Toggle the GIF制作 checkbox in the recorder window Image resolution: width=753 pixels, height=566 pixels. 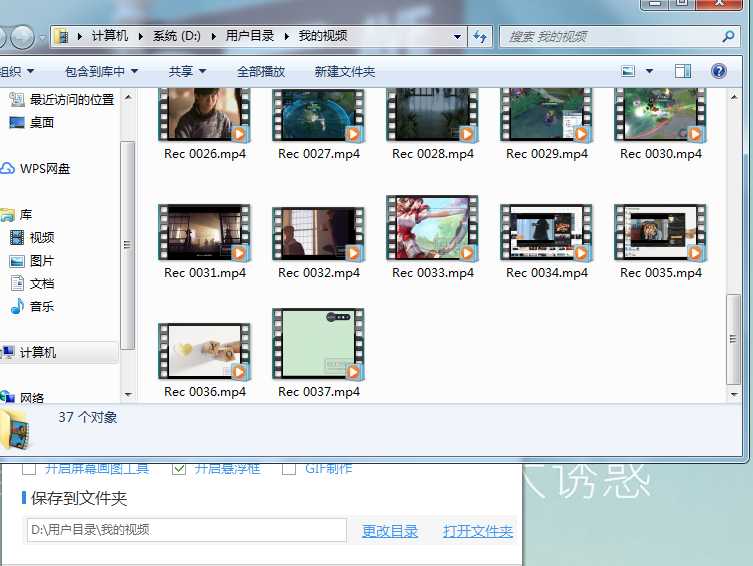click(289, 468)
